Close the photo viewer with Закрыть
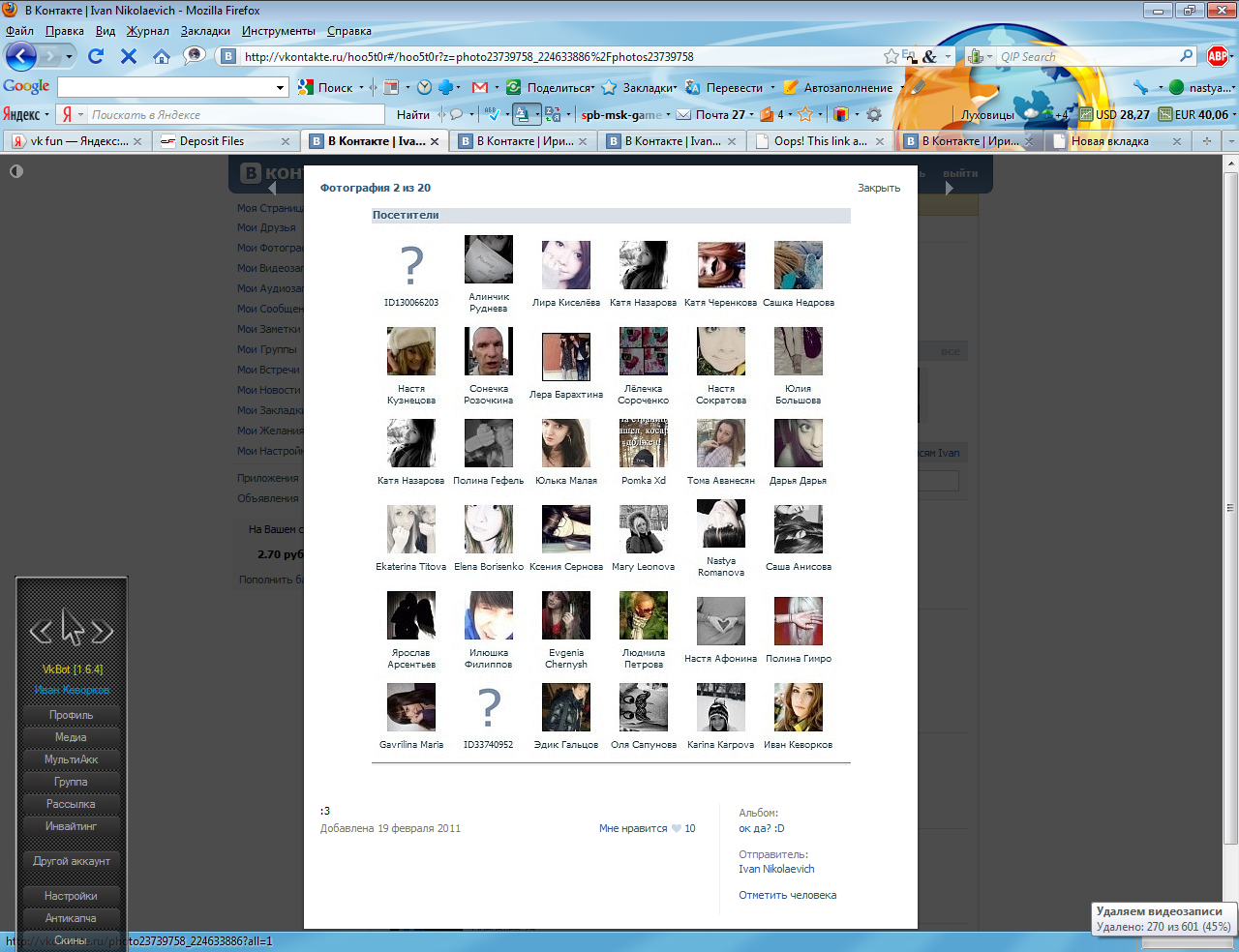Screen dimensions: 1239x952 pyautogui.click(x=879, y=188)
